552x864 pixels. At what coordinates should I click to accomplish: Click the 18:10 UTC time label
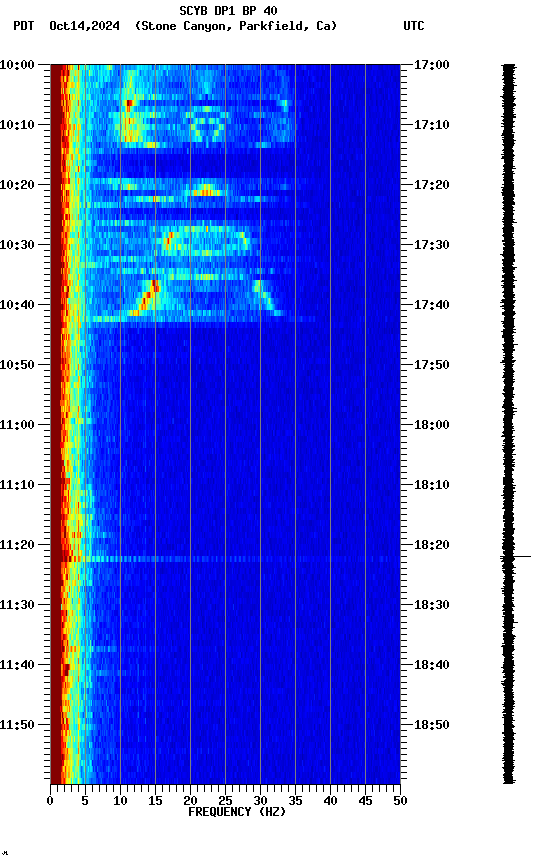(432, 485)
